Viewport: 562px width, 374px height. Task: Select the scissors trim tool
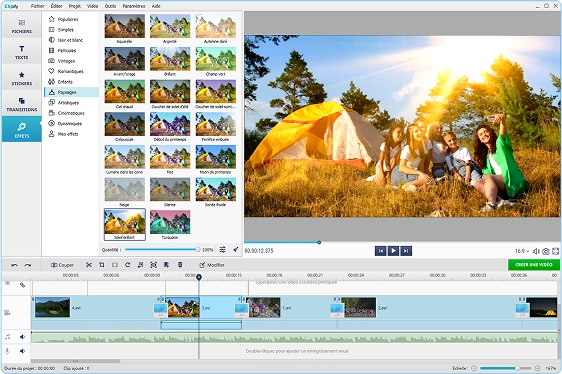click(89, 265)
